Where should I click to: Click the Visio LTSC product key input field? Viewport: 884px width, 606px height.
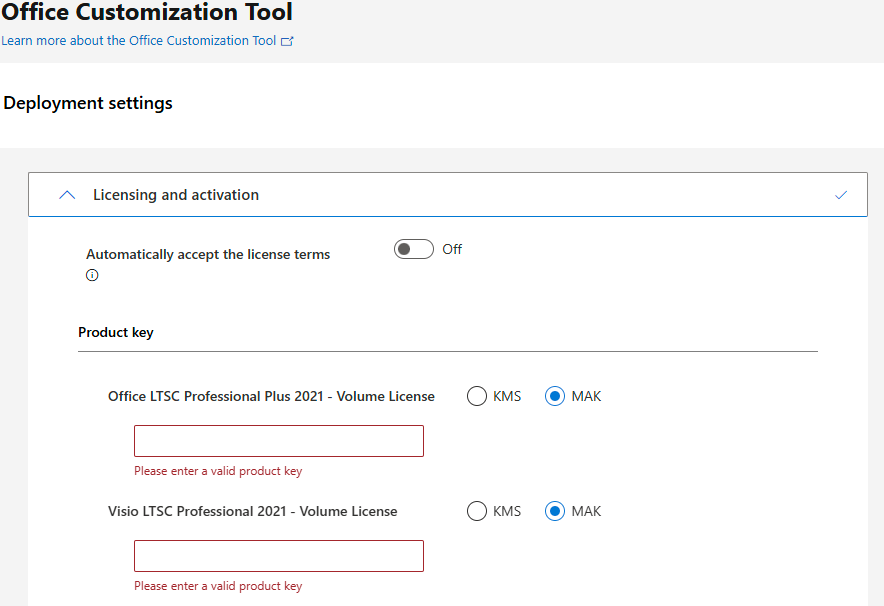[x=279, y=556]
